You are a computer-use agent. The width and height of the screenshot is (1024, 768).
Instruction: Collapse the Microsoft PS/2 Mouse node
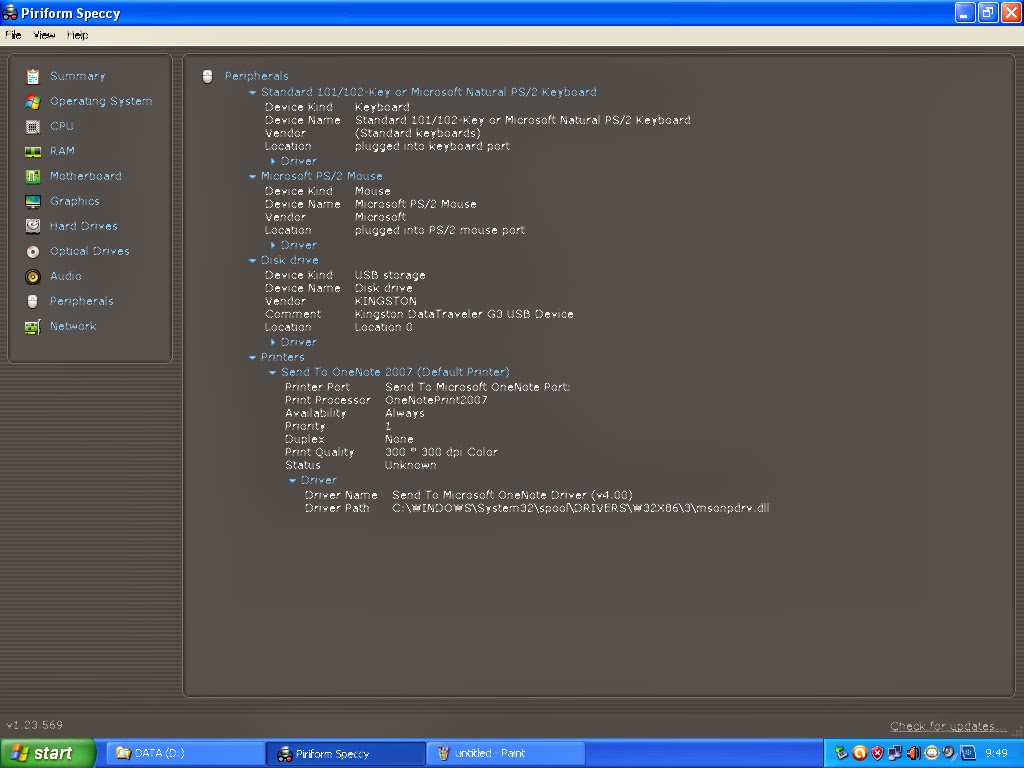coord(253,176)
